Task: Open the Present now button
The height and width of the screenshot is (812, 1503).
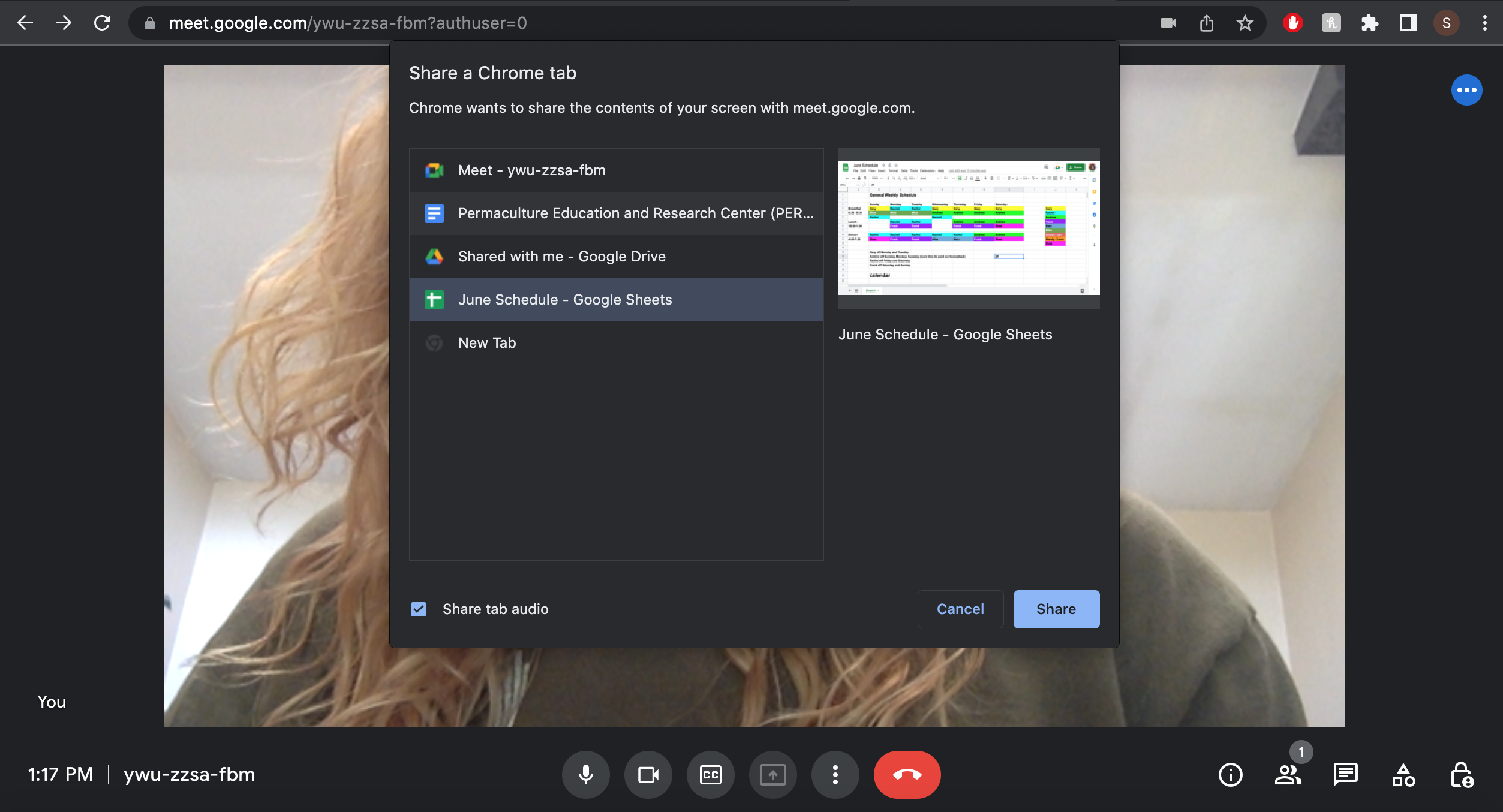Action: coord(773,774)
